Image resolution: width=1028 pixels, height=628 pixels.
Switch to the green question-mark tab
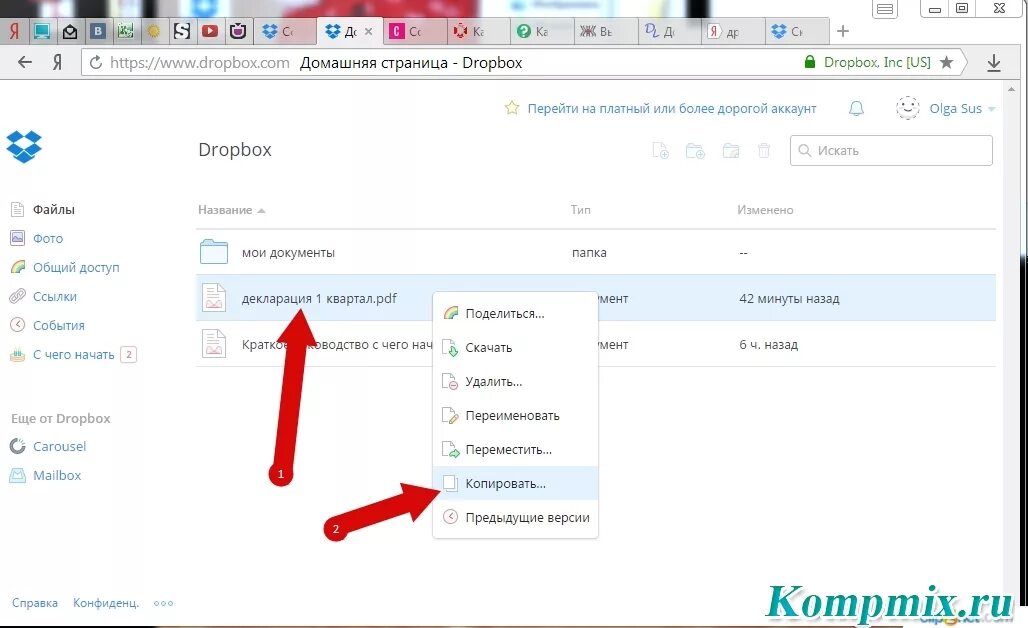(x=541, y=31)
